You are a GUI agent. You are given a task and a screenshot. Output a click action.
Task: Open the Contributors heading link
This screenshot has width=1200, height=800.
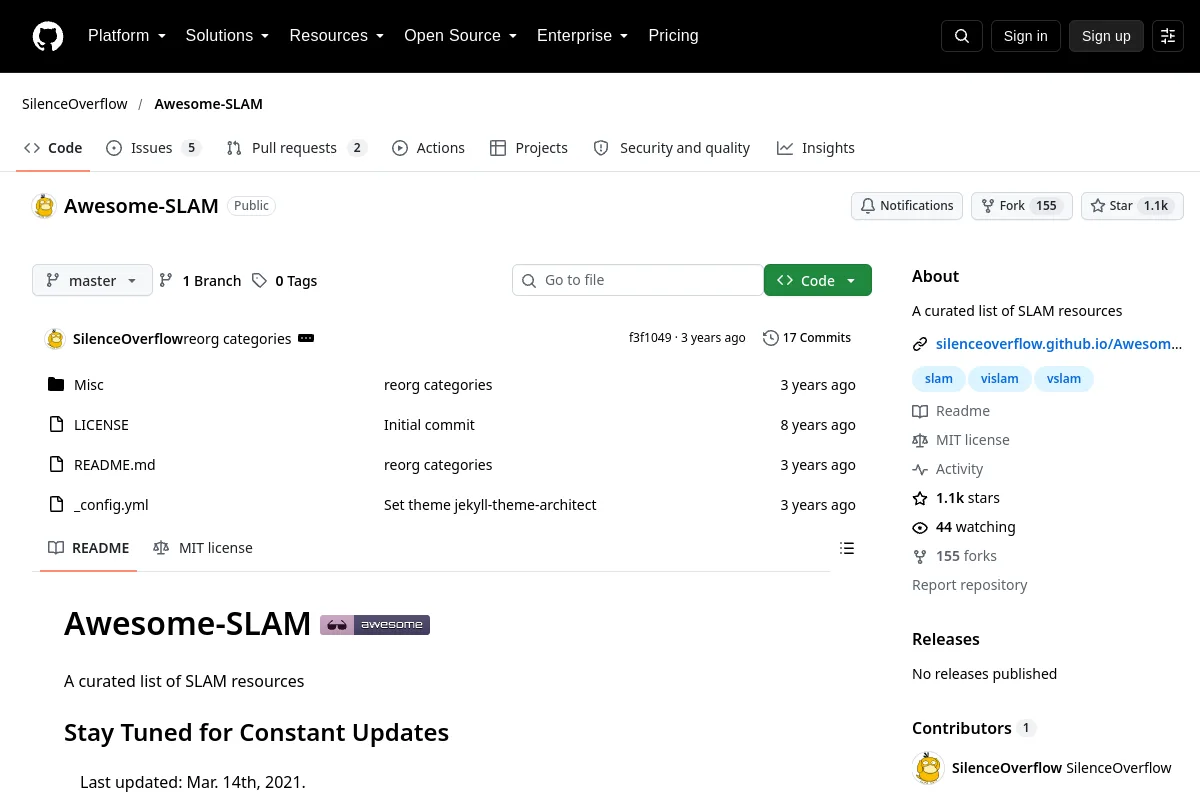click(974, 728)
